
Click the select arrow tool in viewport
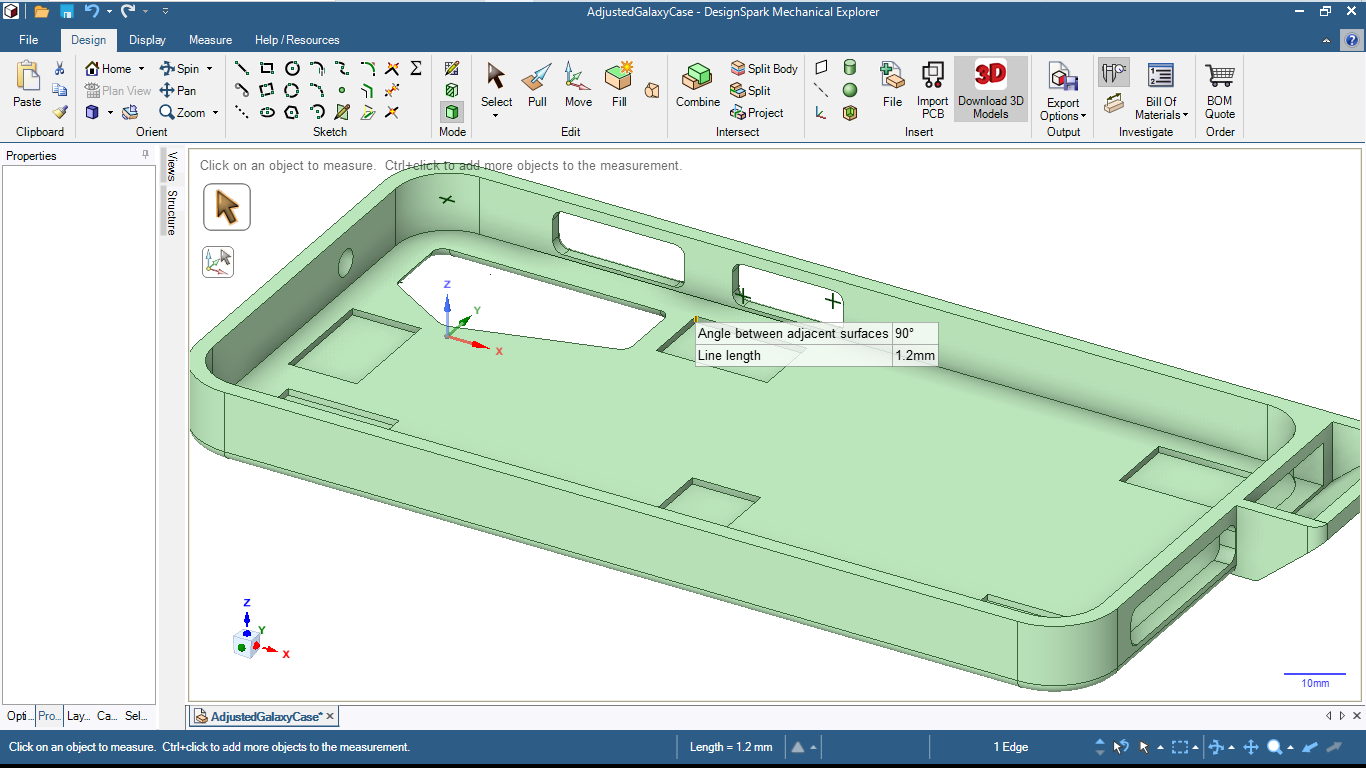(227, 208)
